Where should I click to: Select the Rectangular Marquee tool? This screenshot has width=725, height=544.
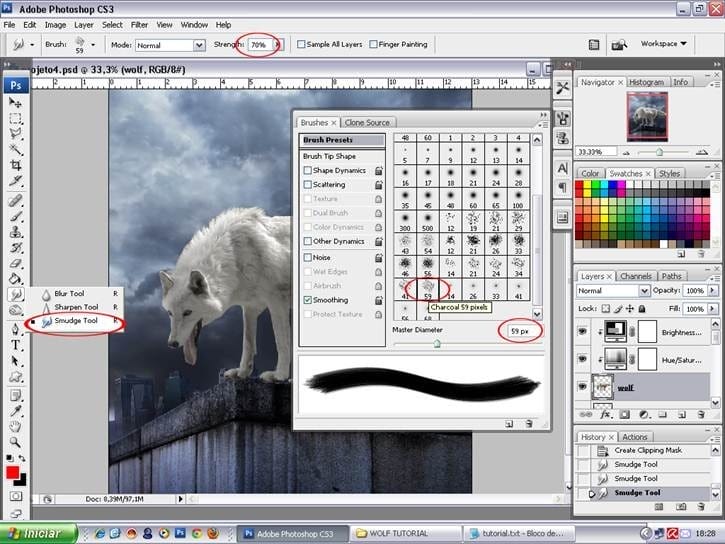pos(15,118)
